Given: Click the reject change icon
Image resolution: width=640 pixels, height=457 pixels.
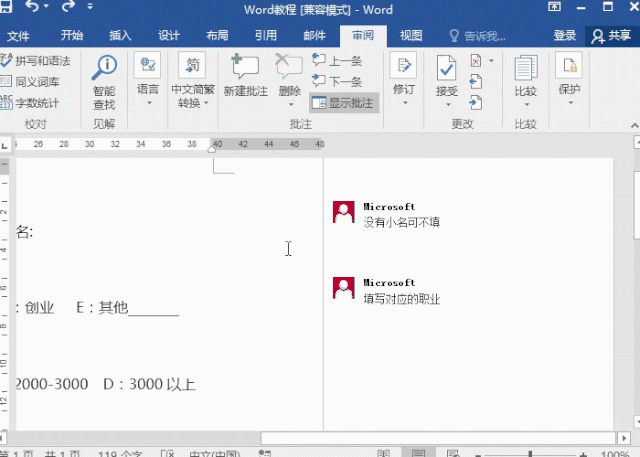Looking at the screenshot, I should pos(476,61).
